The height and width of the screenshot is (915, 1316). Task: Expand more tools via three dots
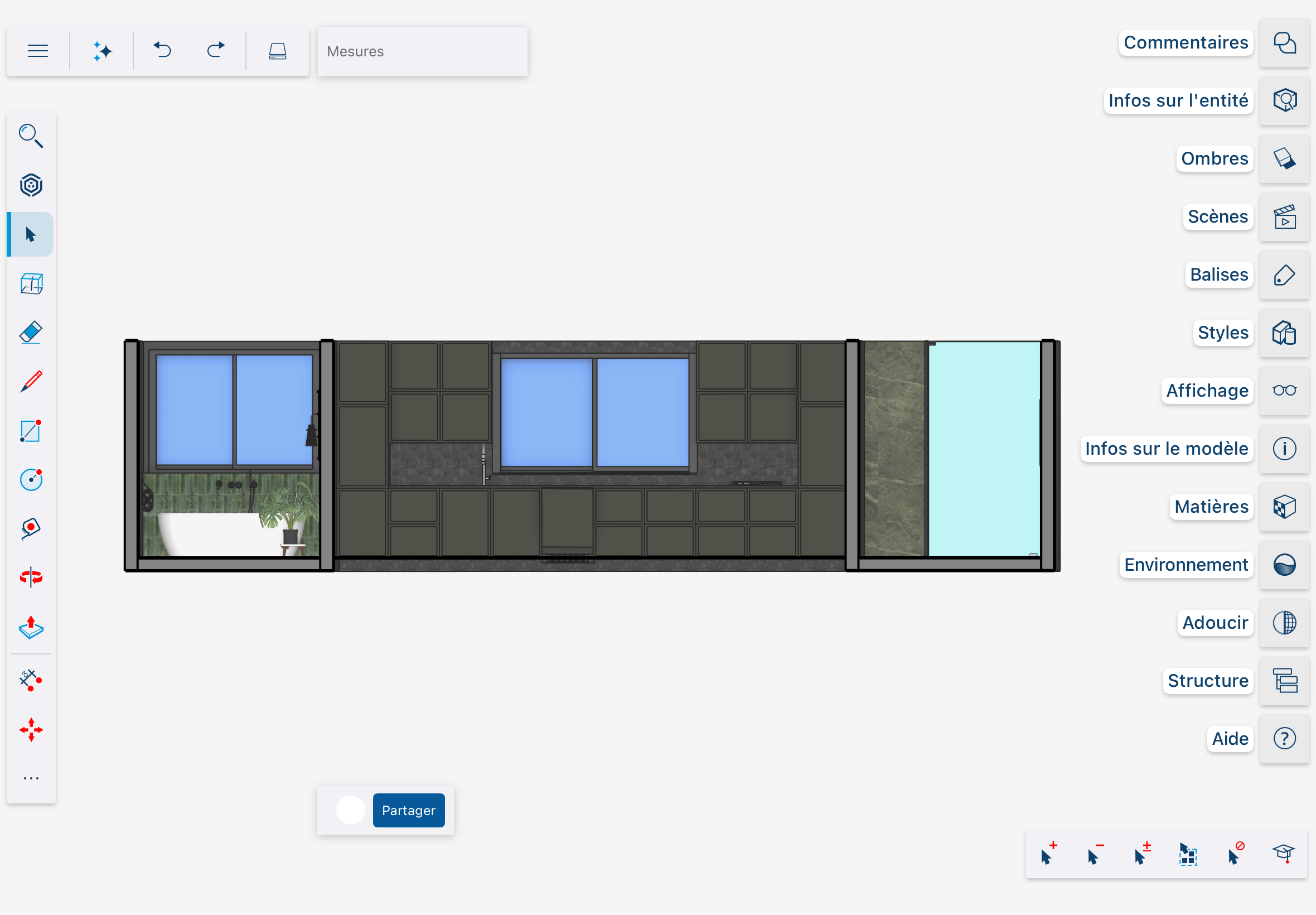click(31, 778)
